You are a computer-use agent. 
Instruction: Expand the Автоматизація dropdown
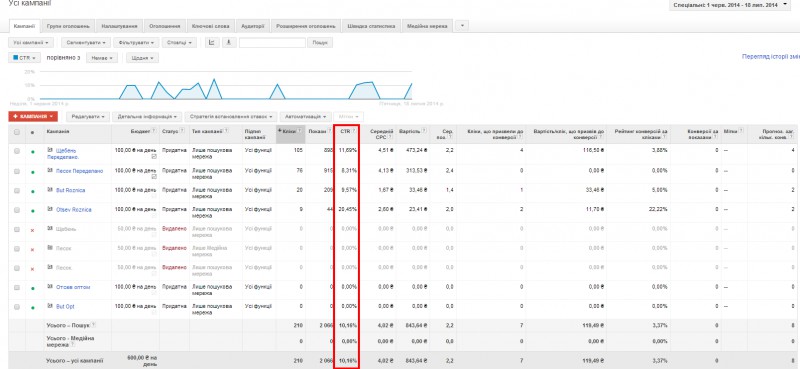(x=306, y=117)
